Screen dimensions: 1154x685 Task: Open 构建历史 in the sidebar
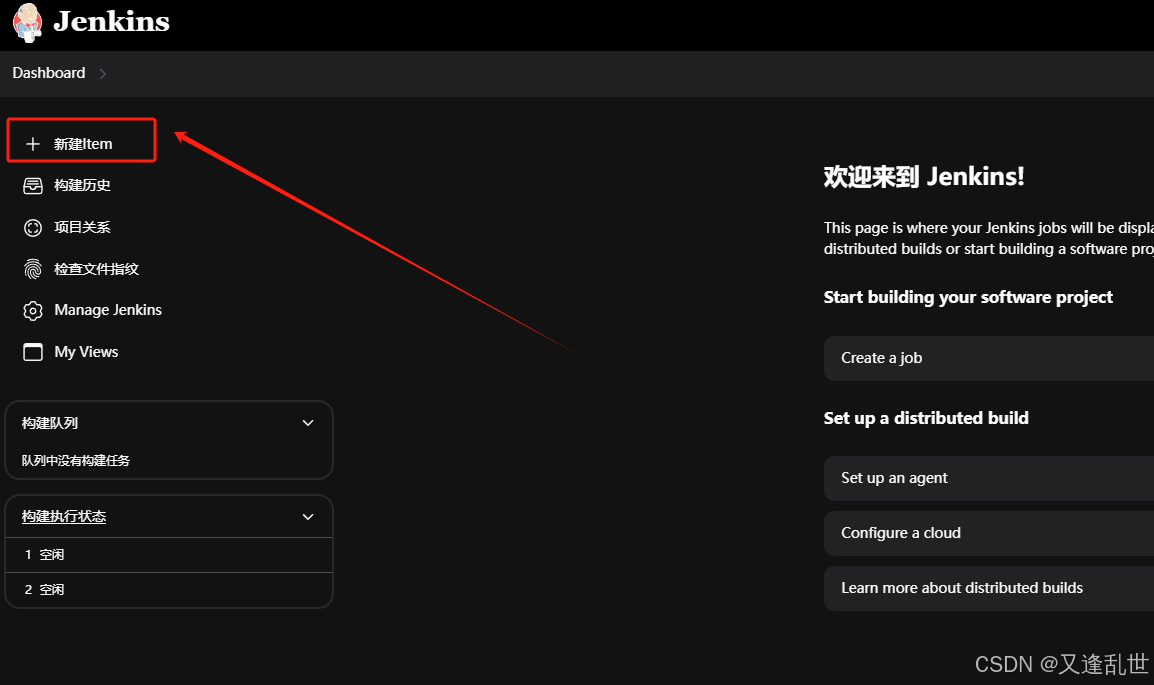82,185
